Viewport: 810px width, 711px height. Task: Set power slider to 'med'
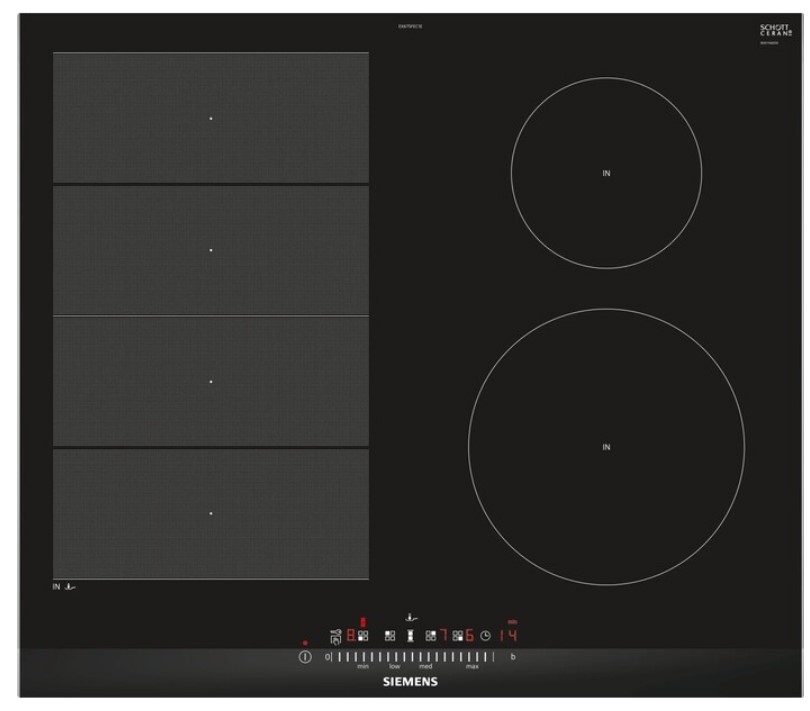pyautogui.click(x=425, y=657)
